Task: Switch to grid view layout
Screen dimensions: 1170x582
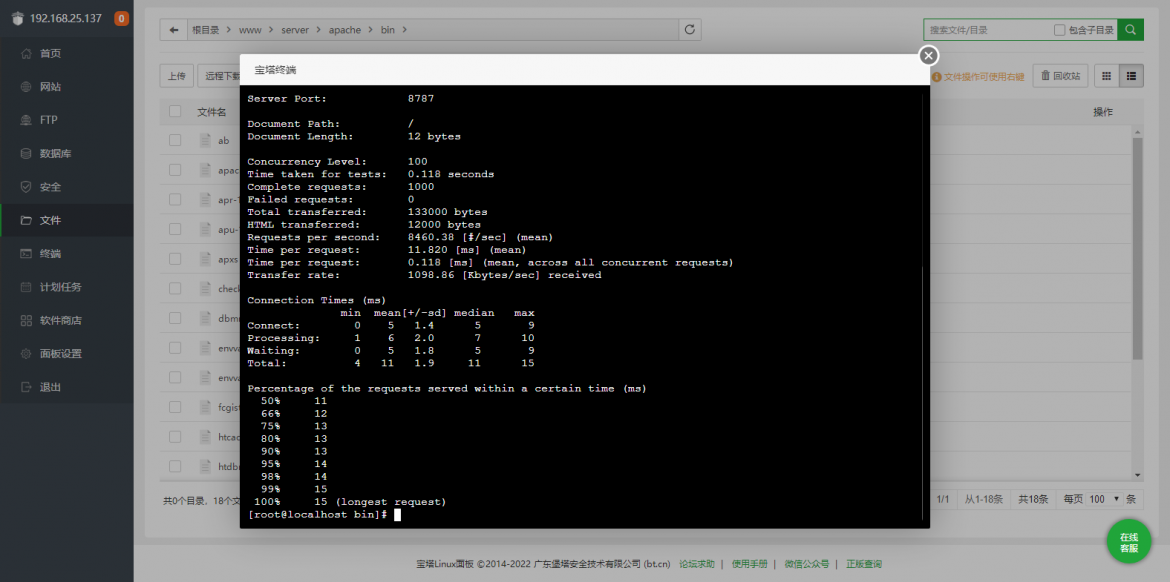Action: (1107, 75)
